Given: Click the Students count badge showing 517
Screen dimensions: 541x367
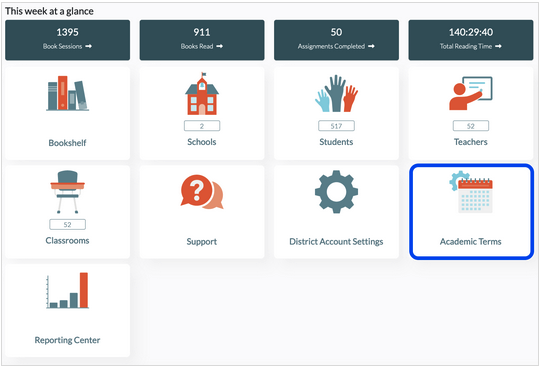Looking at the screenshot, I should coord(336,126).
